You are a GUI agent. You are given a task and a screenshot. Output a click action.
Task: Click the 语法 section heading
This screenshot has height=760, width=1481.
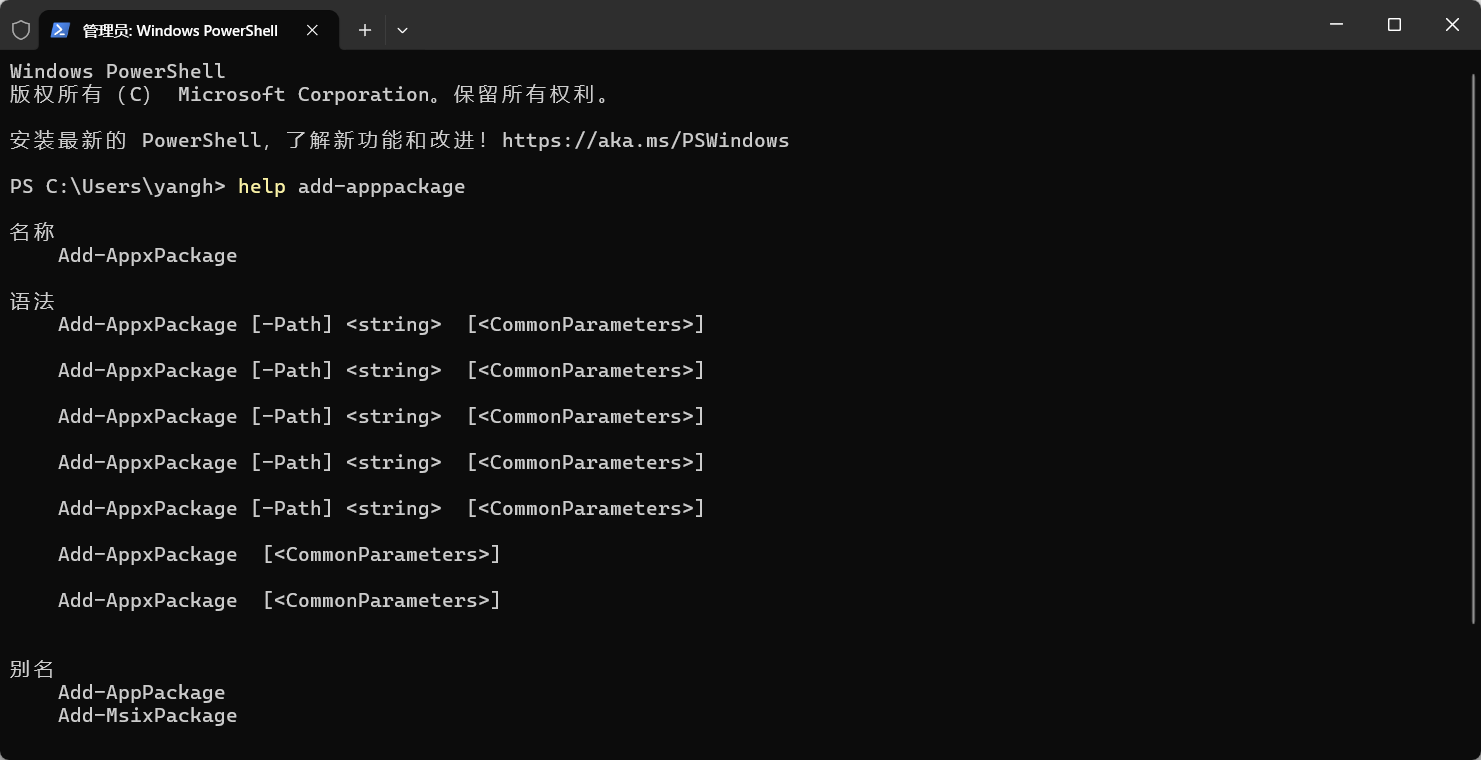click(32, 301)
